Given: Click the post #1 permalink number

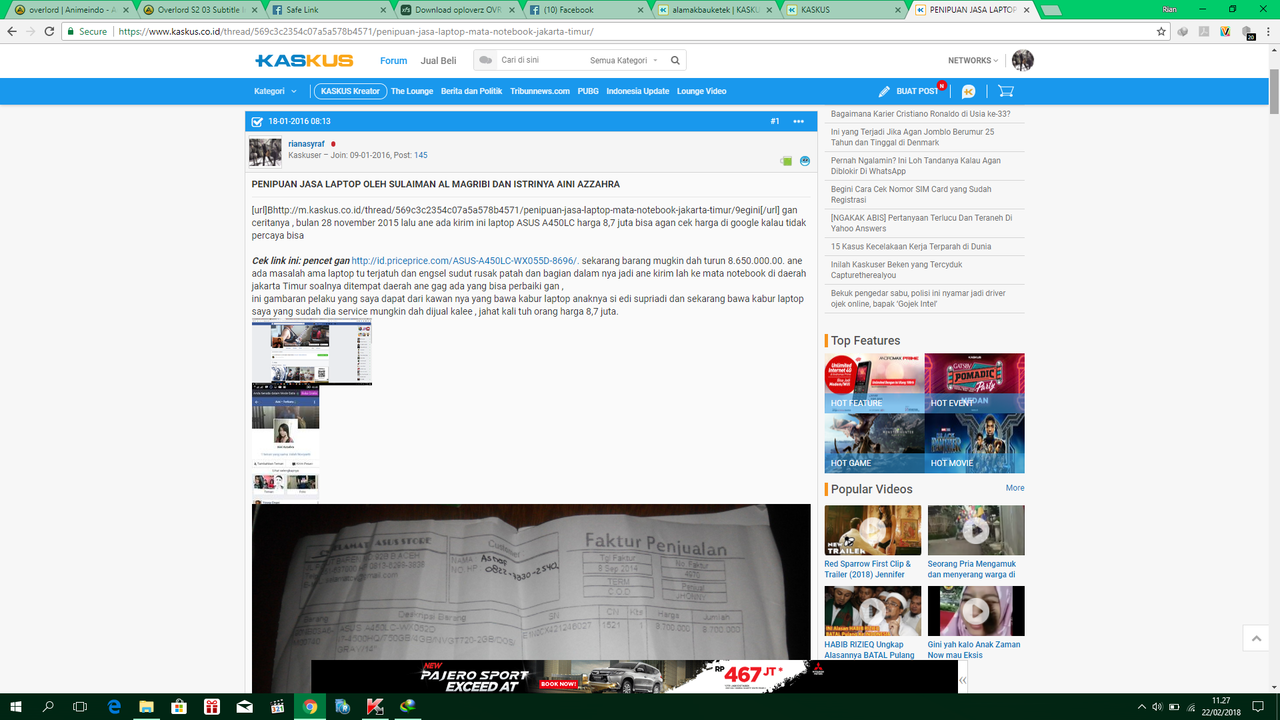Looking at the screenshot, I should (x=775, y=121).
